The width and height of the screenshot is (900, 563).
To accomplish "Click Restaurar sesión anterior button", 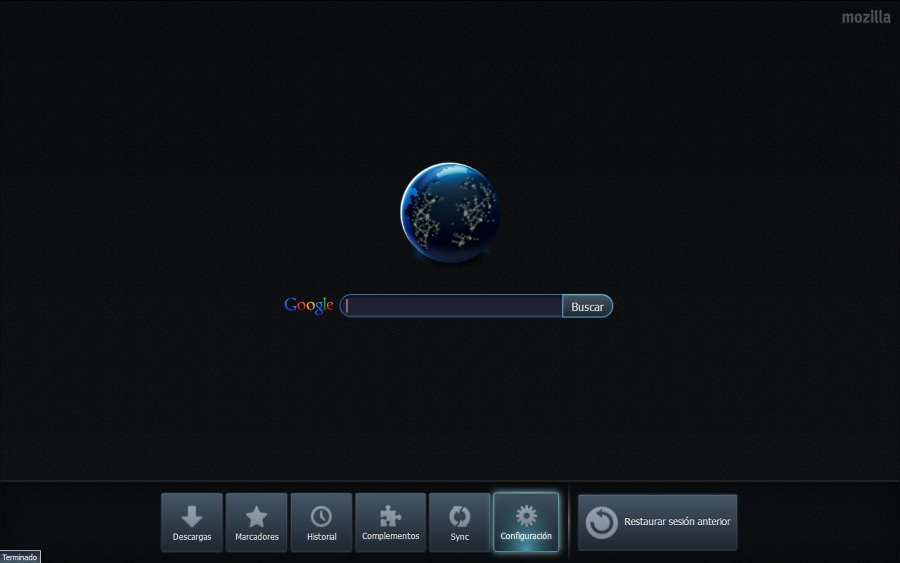I will coord(658,522).
